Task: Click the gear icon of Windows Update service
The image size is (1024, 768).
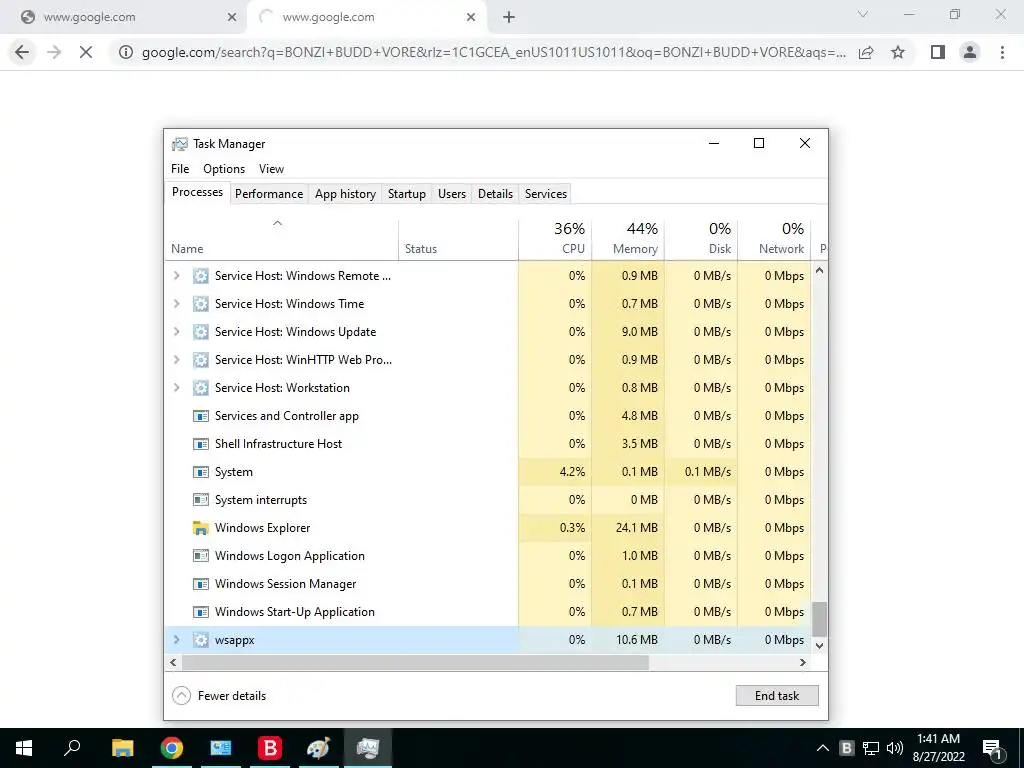Action: tap(200, 332)
